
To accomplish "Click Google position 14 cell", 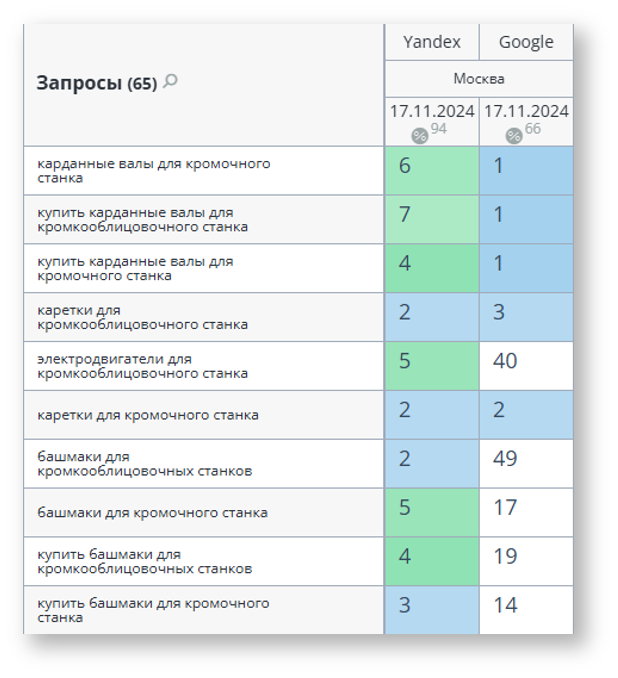I will point(526,610).
